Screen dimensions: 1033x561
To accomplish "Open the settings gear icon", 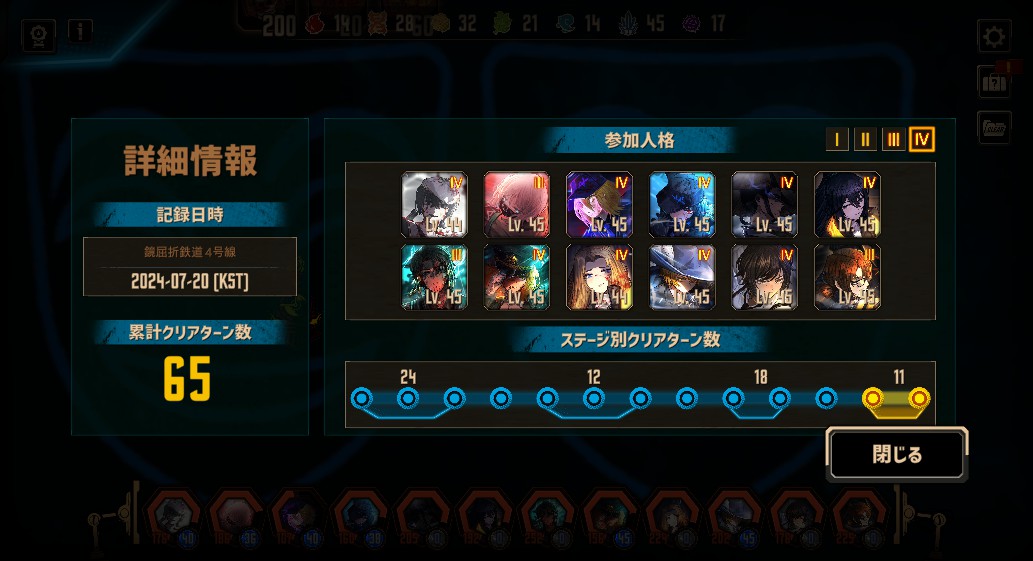I will tap(993, 36).
